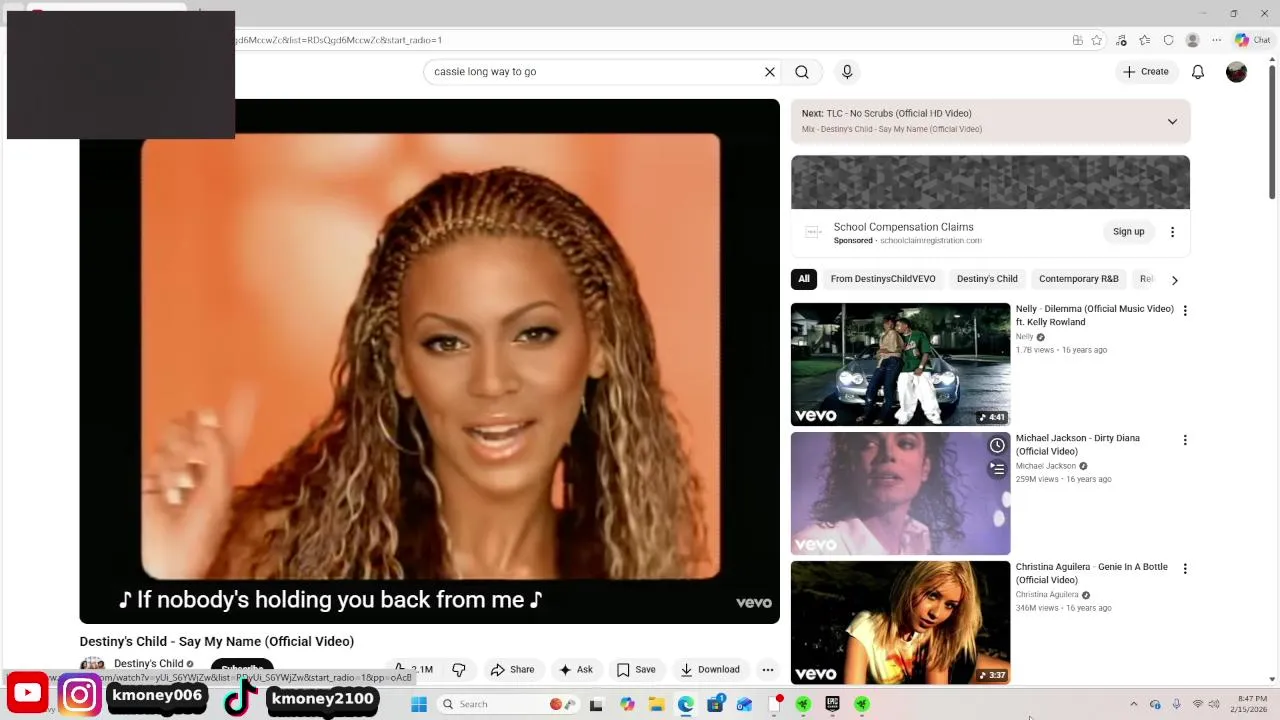
Task: Click the page scrollbar thumb
Action: pyautogui.click(x=1273, y=130)
